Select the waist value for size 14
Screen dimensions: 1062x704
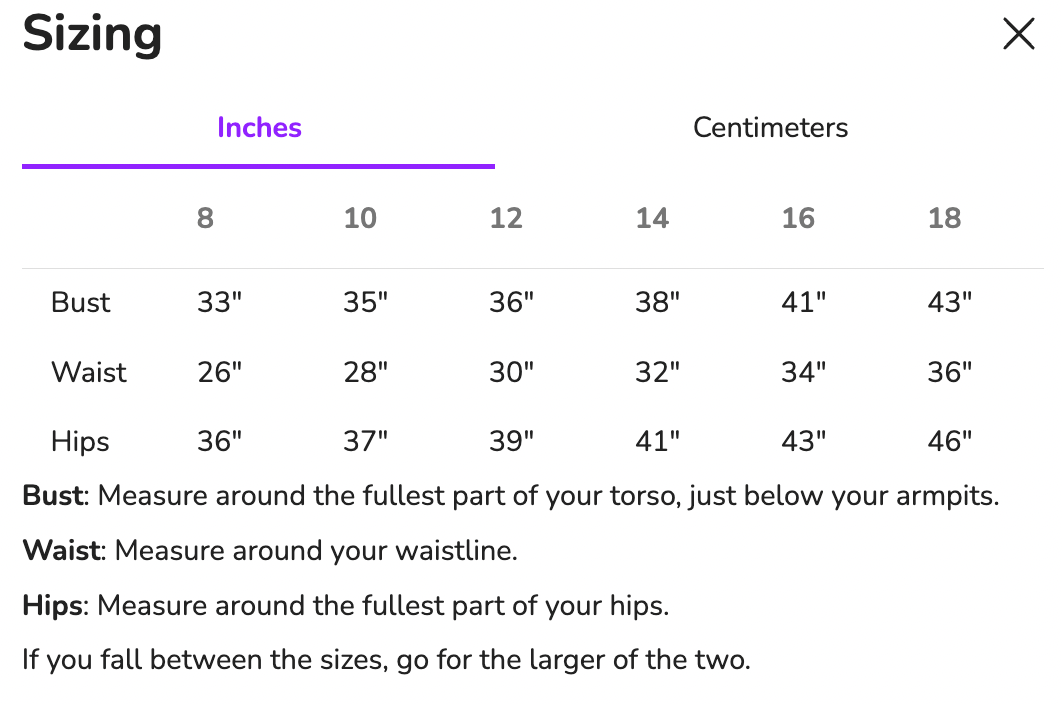pyautogui.click(x=658, y=372)
